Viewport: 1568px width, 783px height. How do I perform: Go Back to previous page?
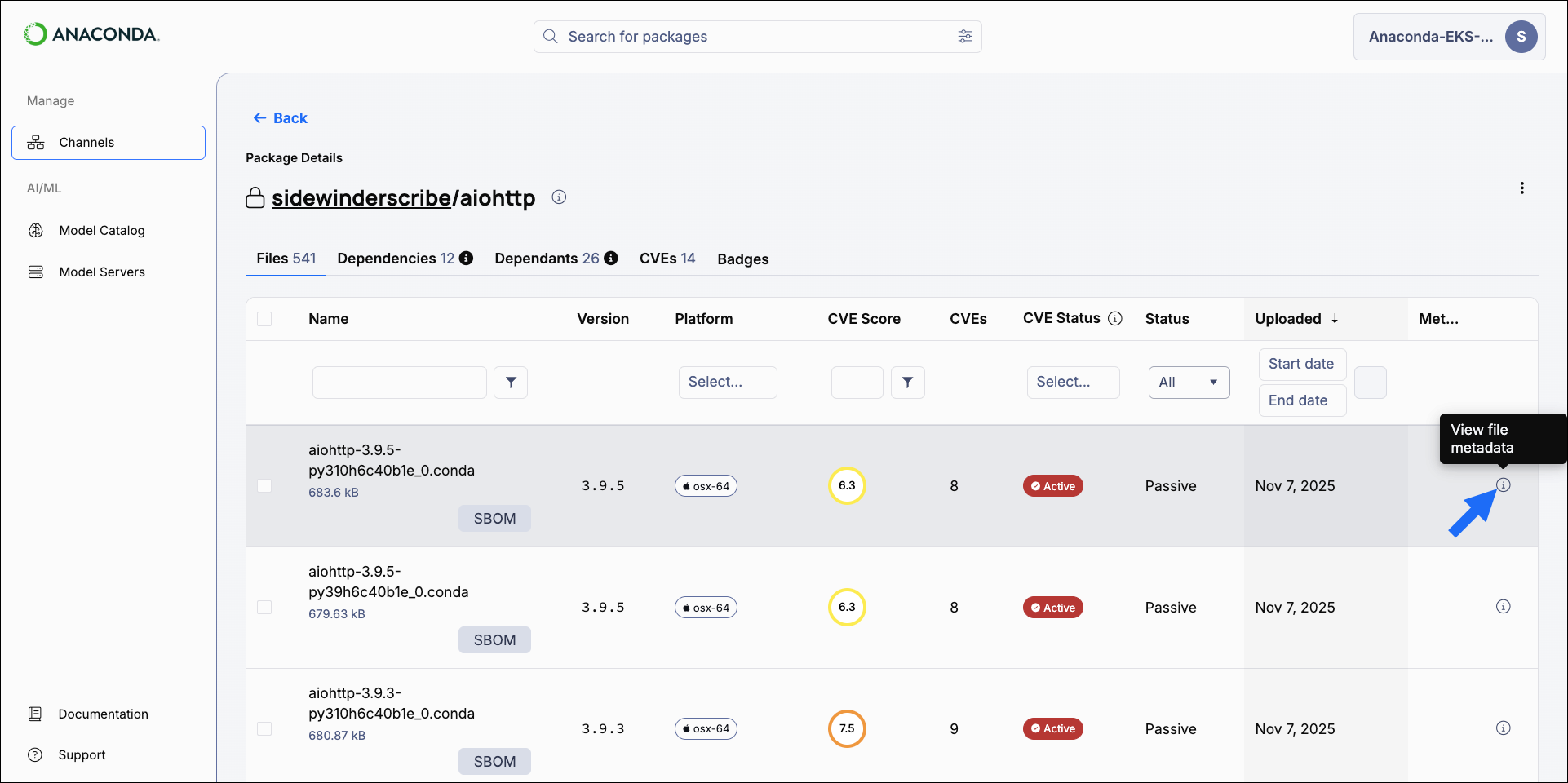tap(280, 118)
